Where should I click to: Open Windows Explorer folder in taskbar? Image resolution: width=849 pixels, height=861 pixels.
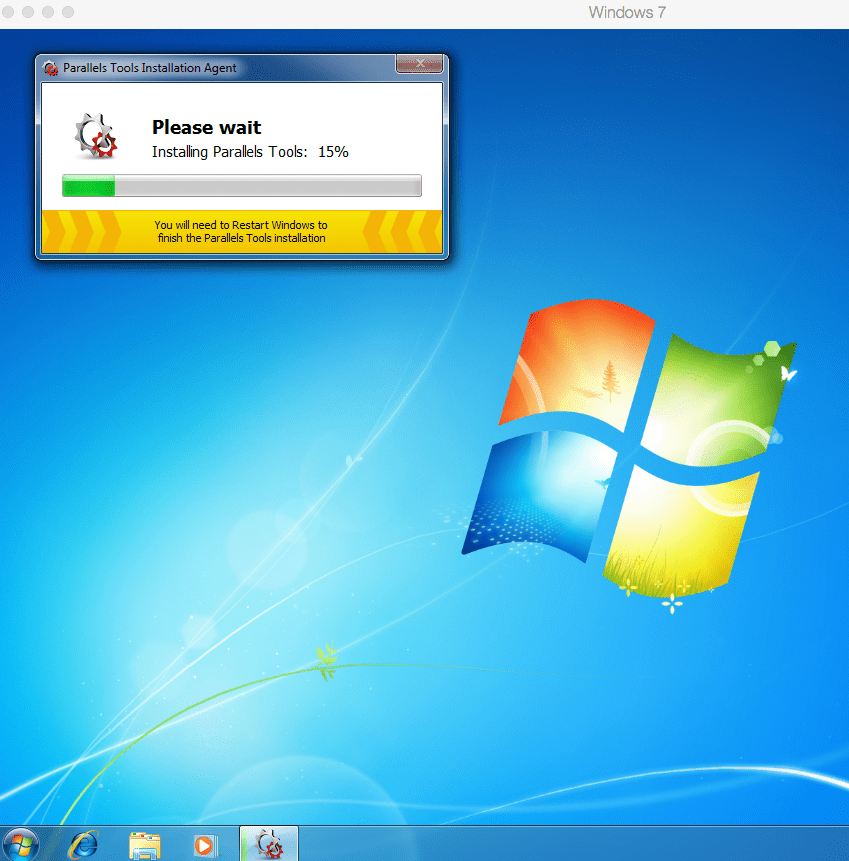tap(144, 846)
